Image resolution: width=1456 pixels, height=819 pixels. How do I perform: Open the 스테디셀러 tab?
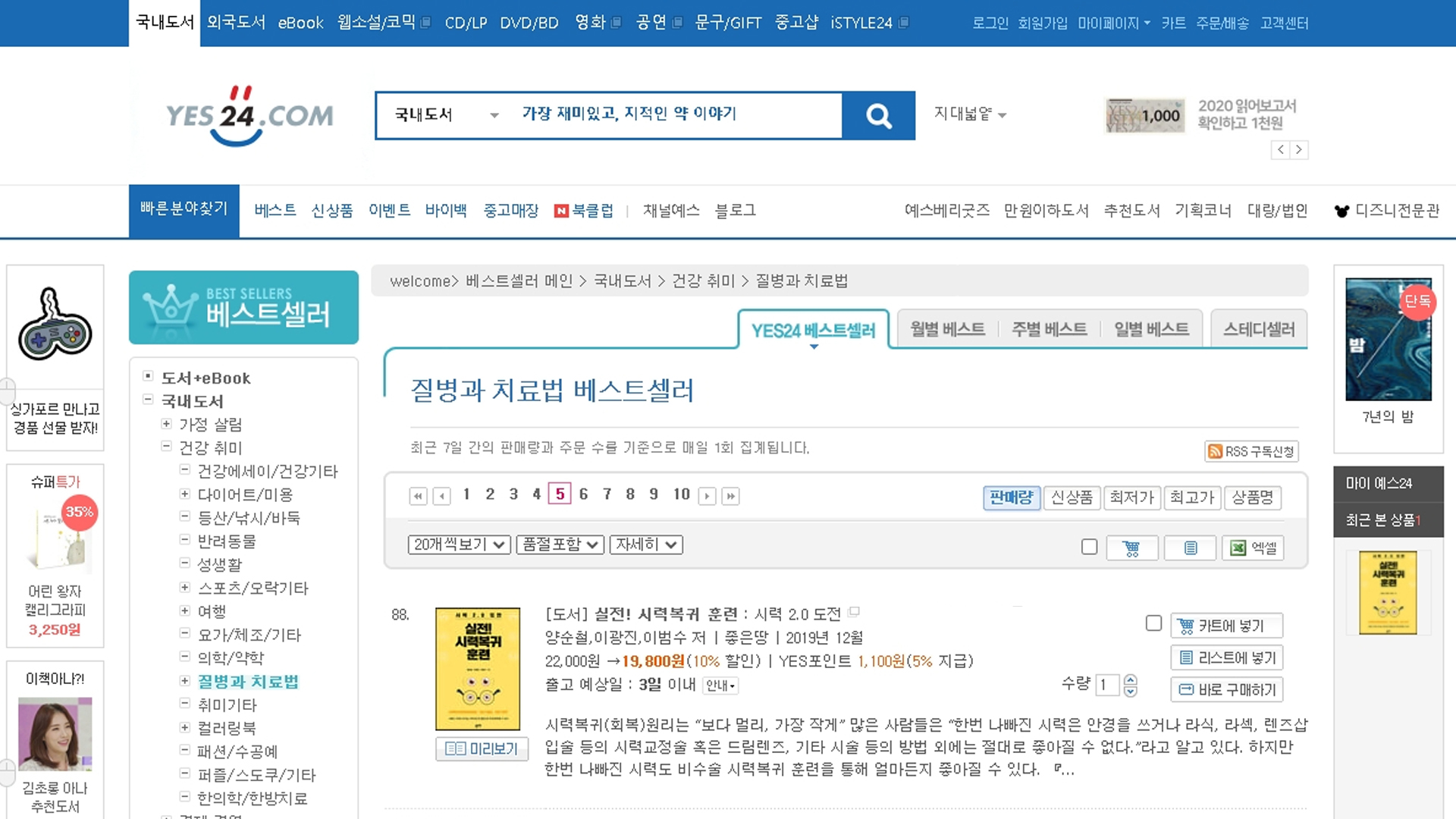pos(1259,329)
